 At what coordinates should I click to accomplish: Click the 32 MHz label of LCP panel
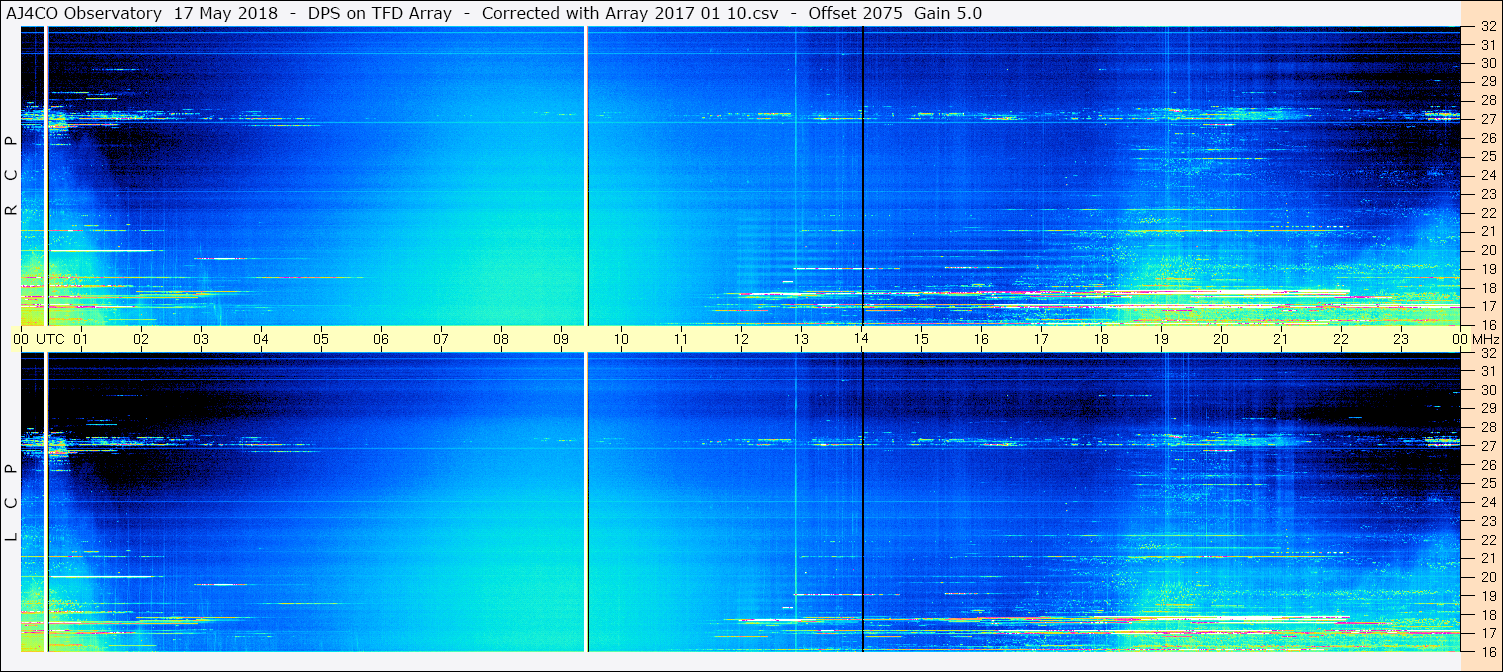[x=1487, y=352]
